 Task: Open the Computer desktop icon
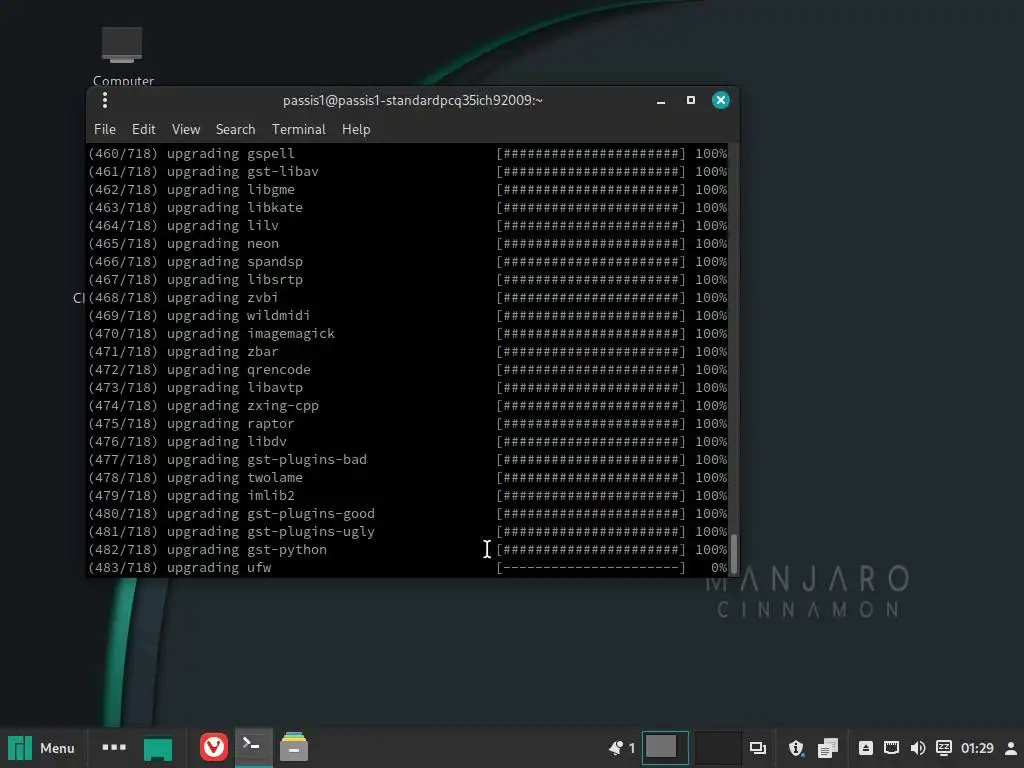(122, 55)
